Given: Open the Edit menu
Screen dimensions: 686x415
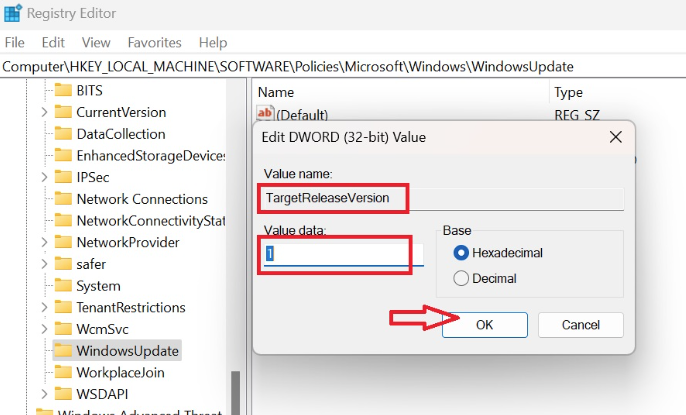Looking at the screenshot, I should coord(53,43).
